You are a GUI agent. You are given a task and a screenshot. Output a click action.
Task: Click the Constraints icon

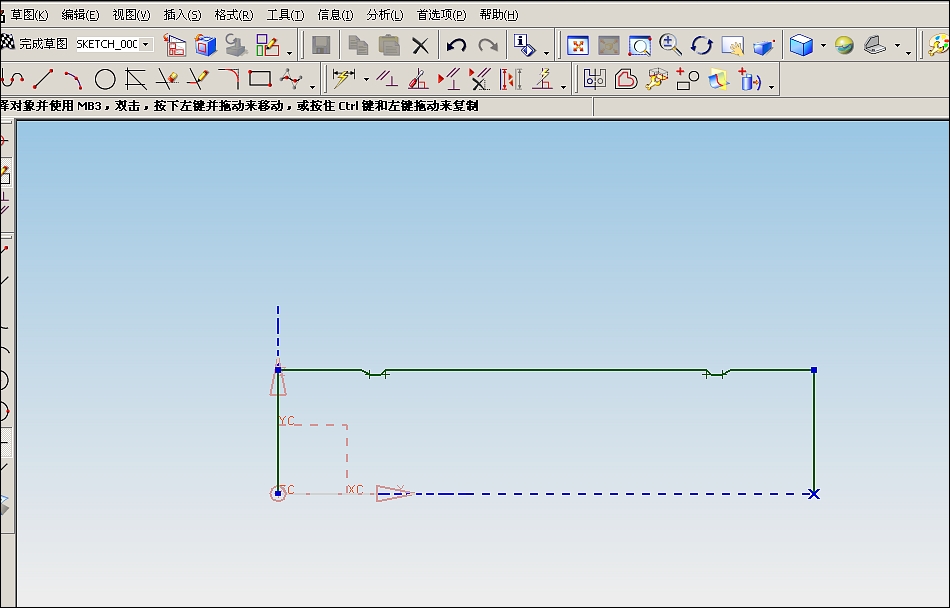(387, 79)
